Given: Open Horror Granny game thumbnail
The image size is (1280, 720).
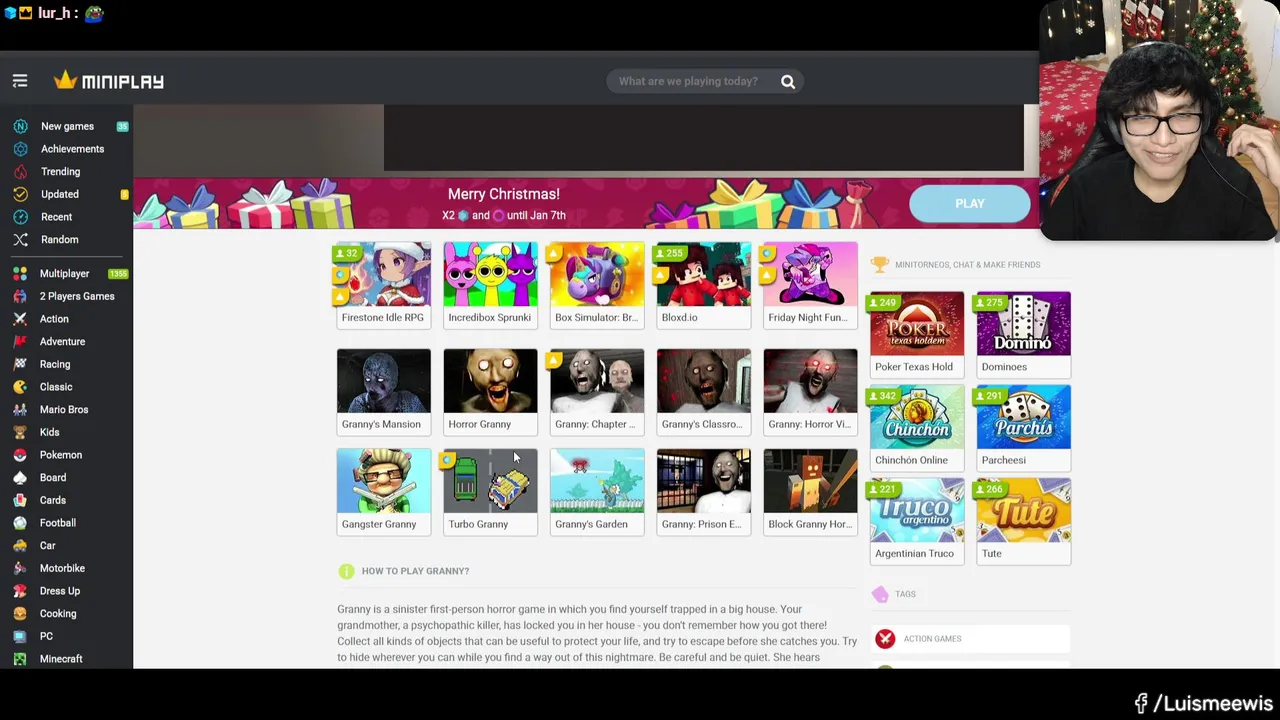Looking at the screenshot, I should (490, 392).
